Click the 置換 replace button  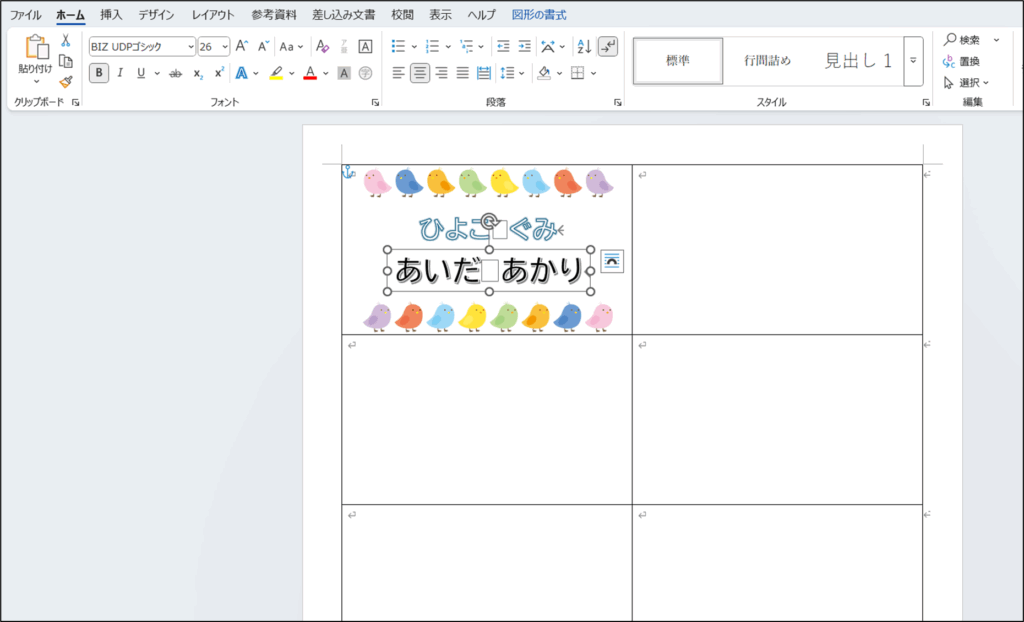961,61
